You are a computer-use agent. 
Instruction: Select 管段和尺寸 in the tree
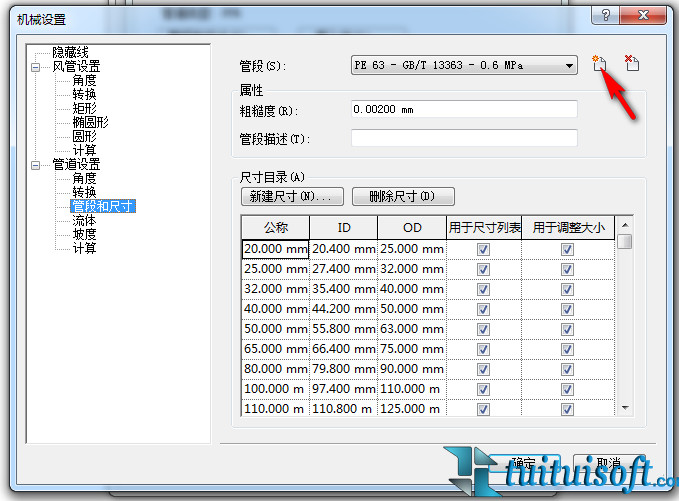(x=102, y=207)
